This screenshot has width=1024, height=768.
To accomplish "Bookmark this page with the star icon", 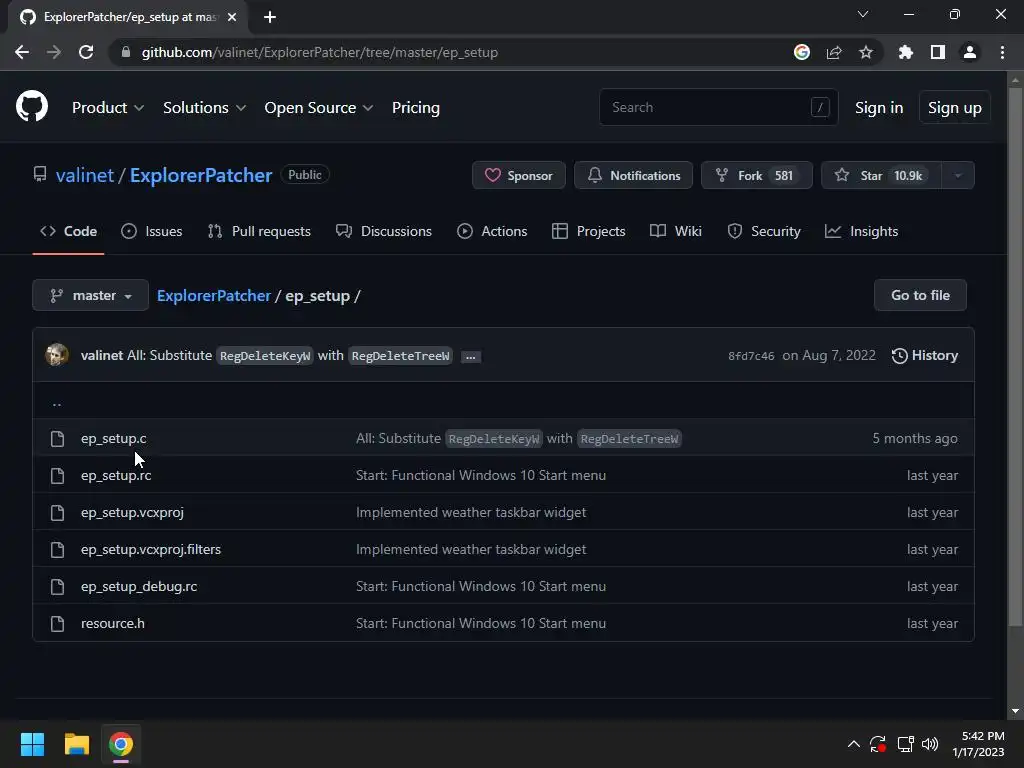I will click(x=866, y=52).
